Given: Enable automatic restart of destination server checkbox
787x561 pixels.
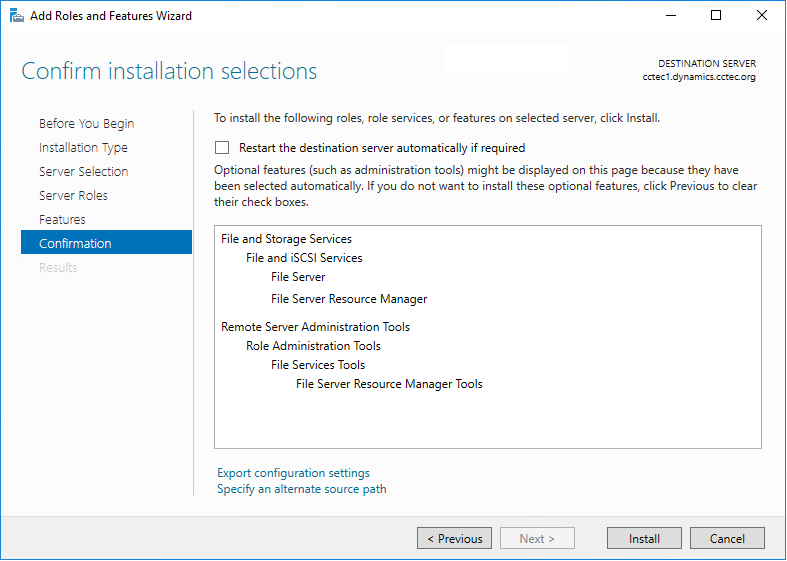Looking at the screenshot, I should point(222,148).
